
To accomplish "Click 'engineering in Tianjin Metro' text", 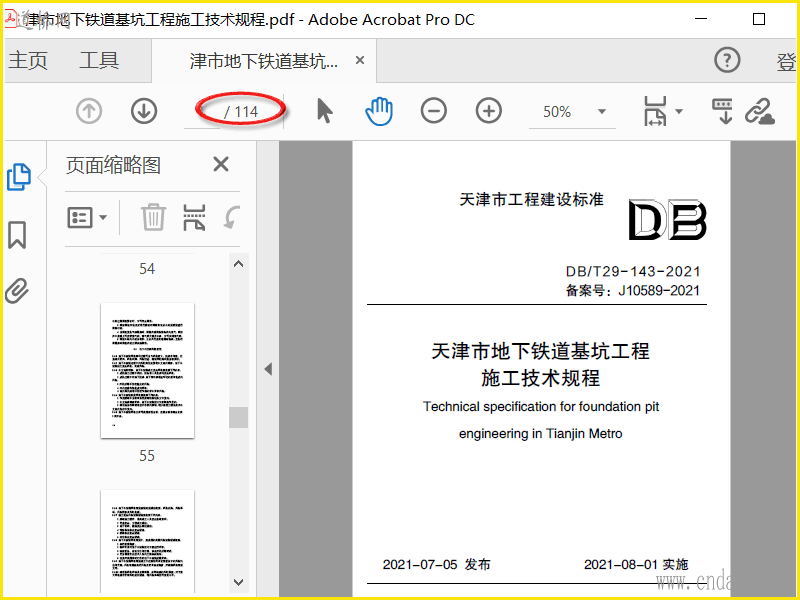I will (x=540, y=434).
